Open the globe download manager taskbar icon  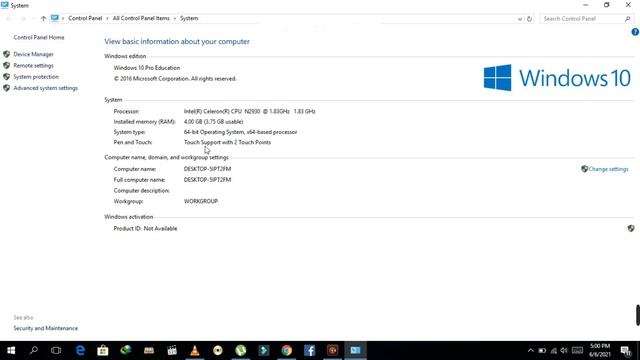pyautogui.click(x=126, y=350)
